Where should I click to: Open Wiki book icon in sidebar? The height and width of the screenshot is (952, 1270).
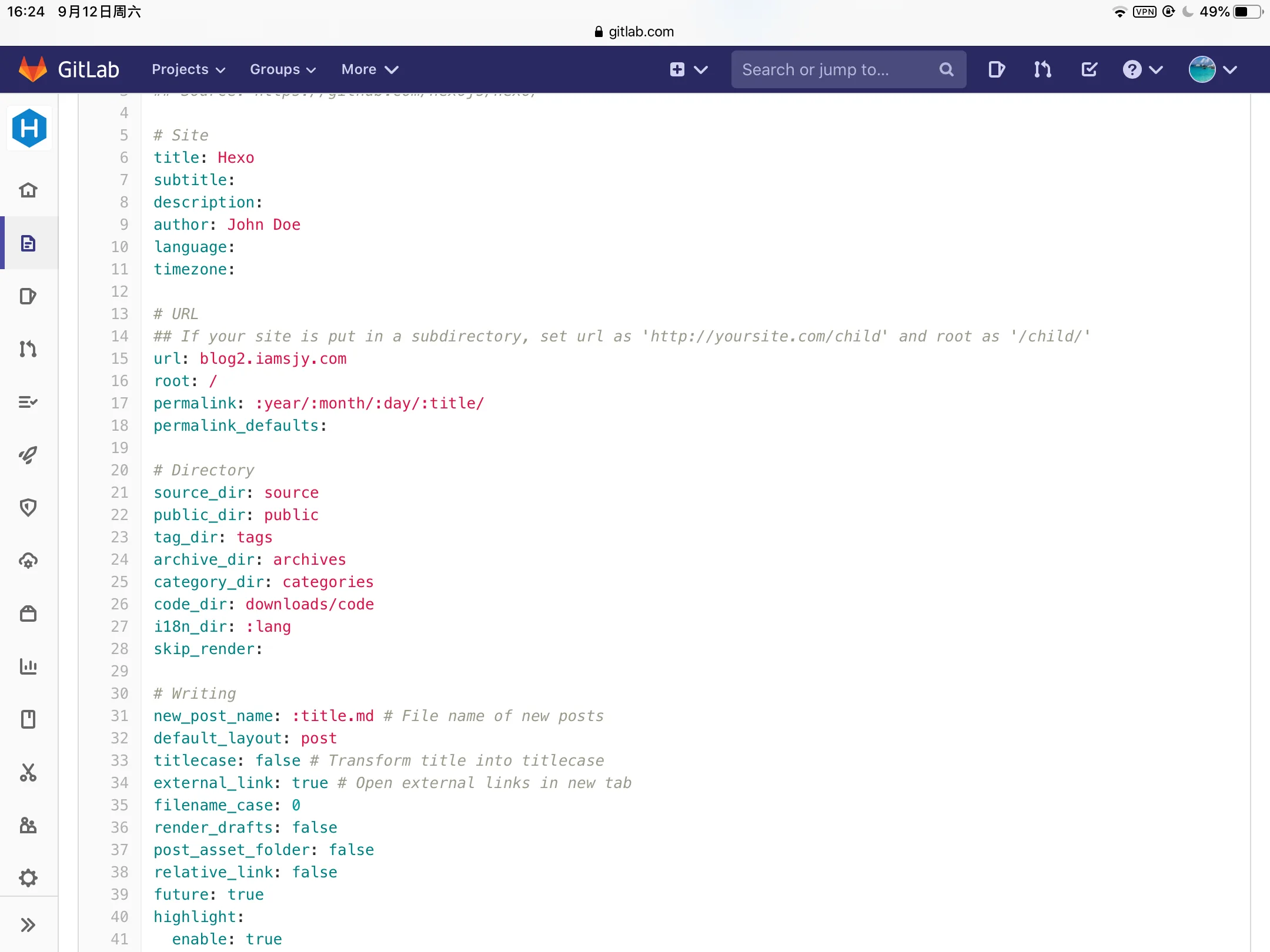(x=28, y=719)
